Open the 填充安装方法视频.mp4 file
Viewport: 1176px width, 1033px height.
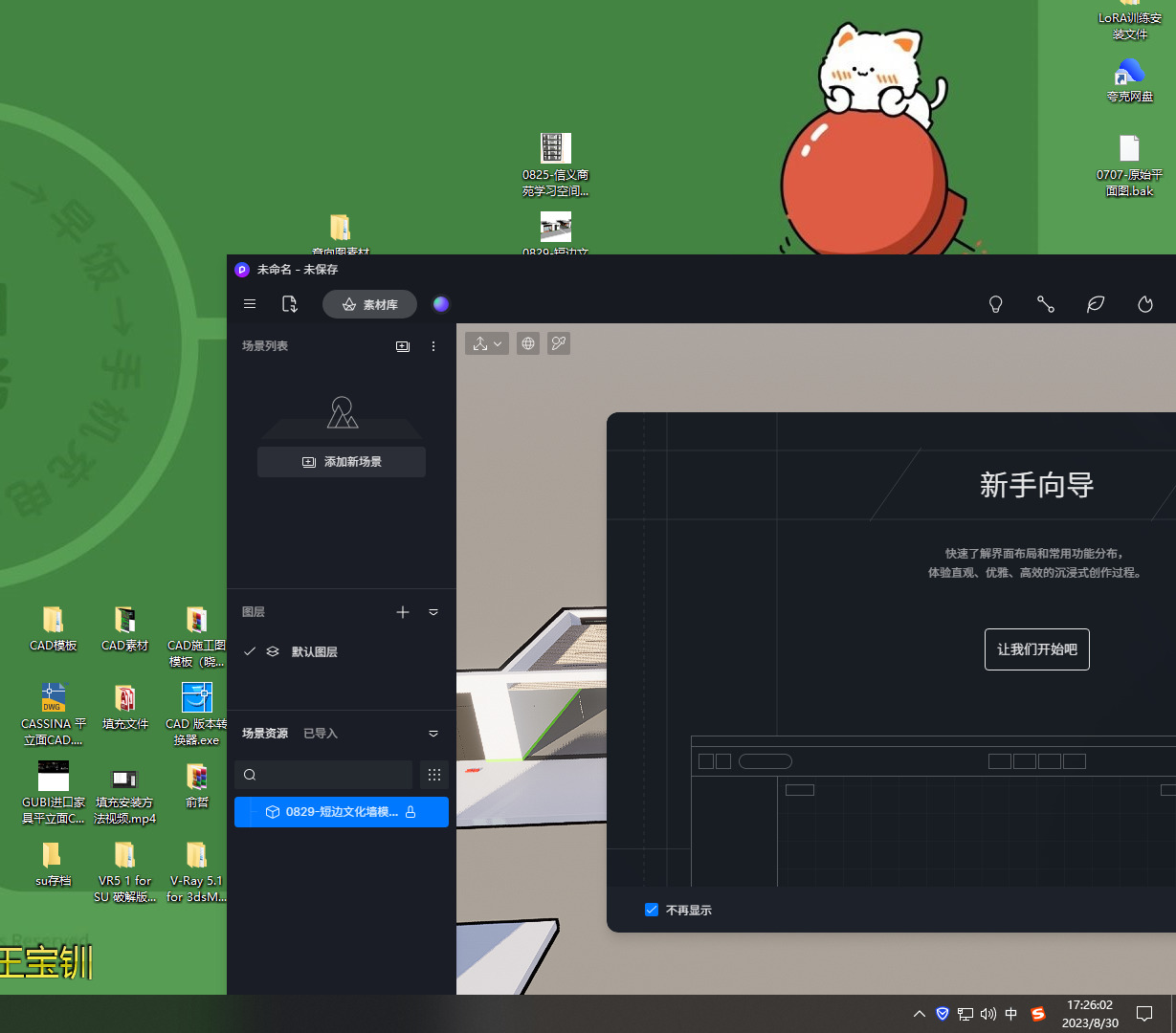point(125,794)
